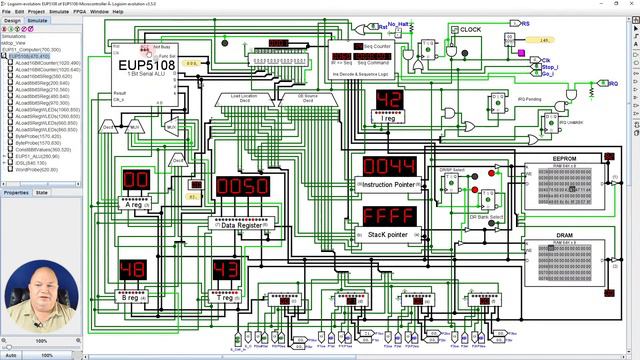
Task: Toggle the Clk pin
Action: [536, 60]
